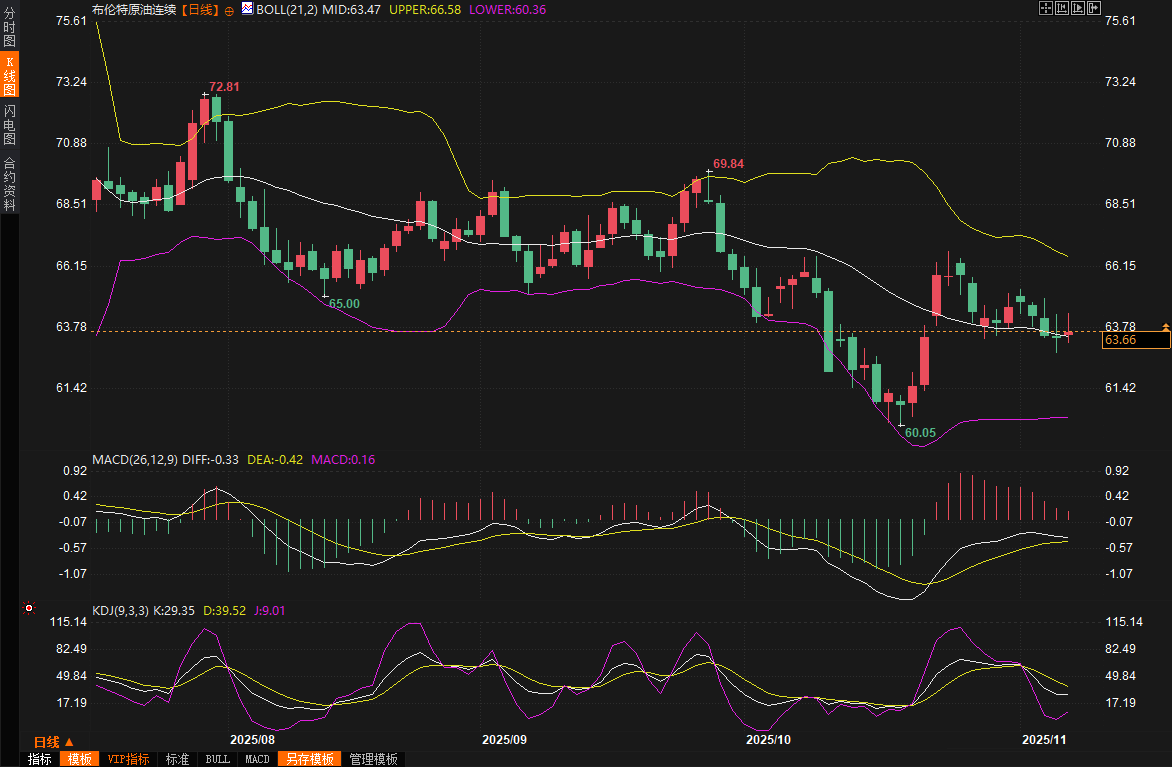This screenshot has height=767, width=1172.
Task: Click the 60.05 low price marker
Action: 920,432
